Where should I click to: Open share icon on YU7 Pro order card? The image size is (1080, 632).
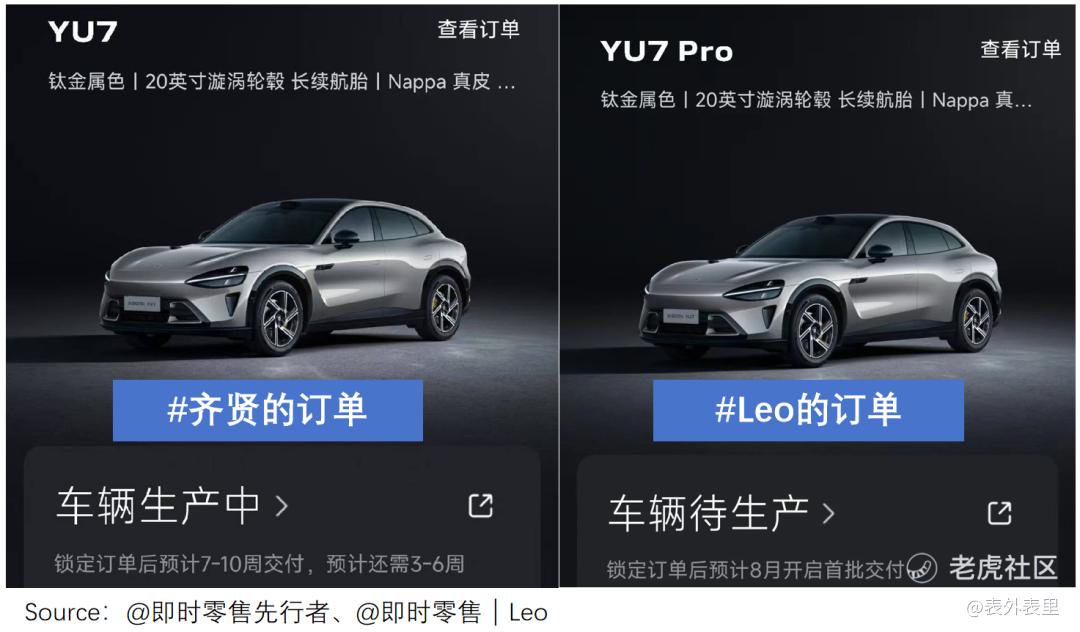tap(1000, 513)
